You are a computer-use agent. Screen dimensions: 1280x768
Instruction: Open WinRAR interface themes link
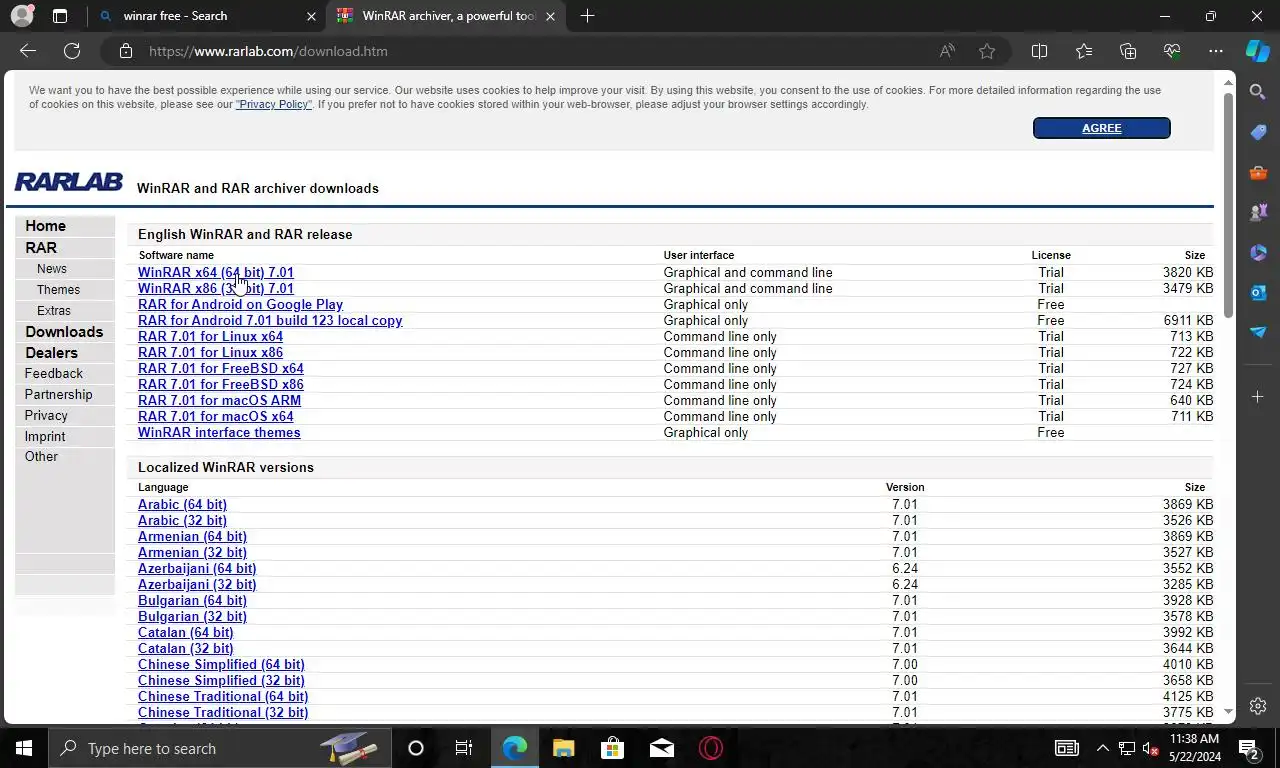pyautogui.click(x=219, y=432)
